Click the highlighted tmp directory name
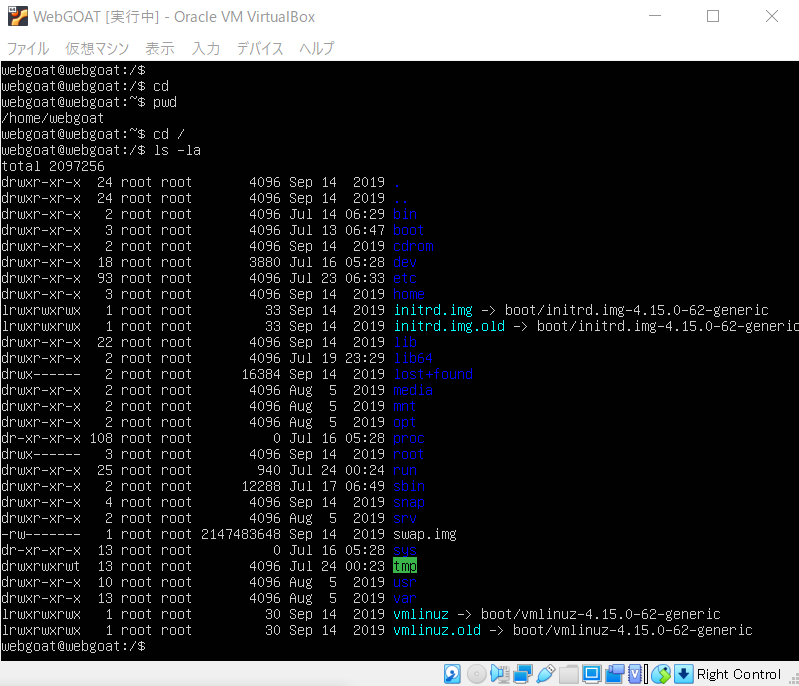This screenshot has width=799, height=686. (x=405, y=566)
